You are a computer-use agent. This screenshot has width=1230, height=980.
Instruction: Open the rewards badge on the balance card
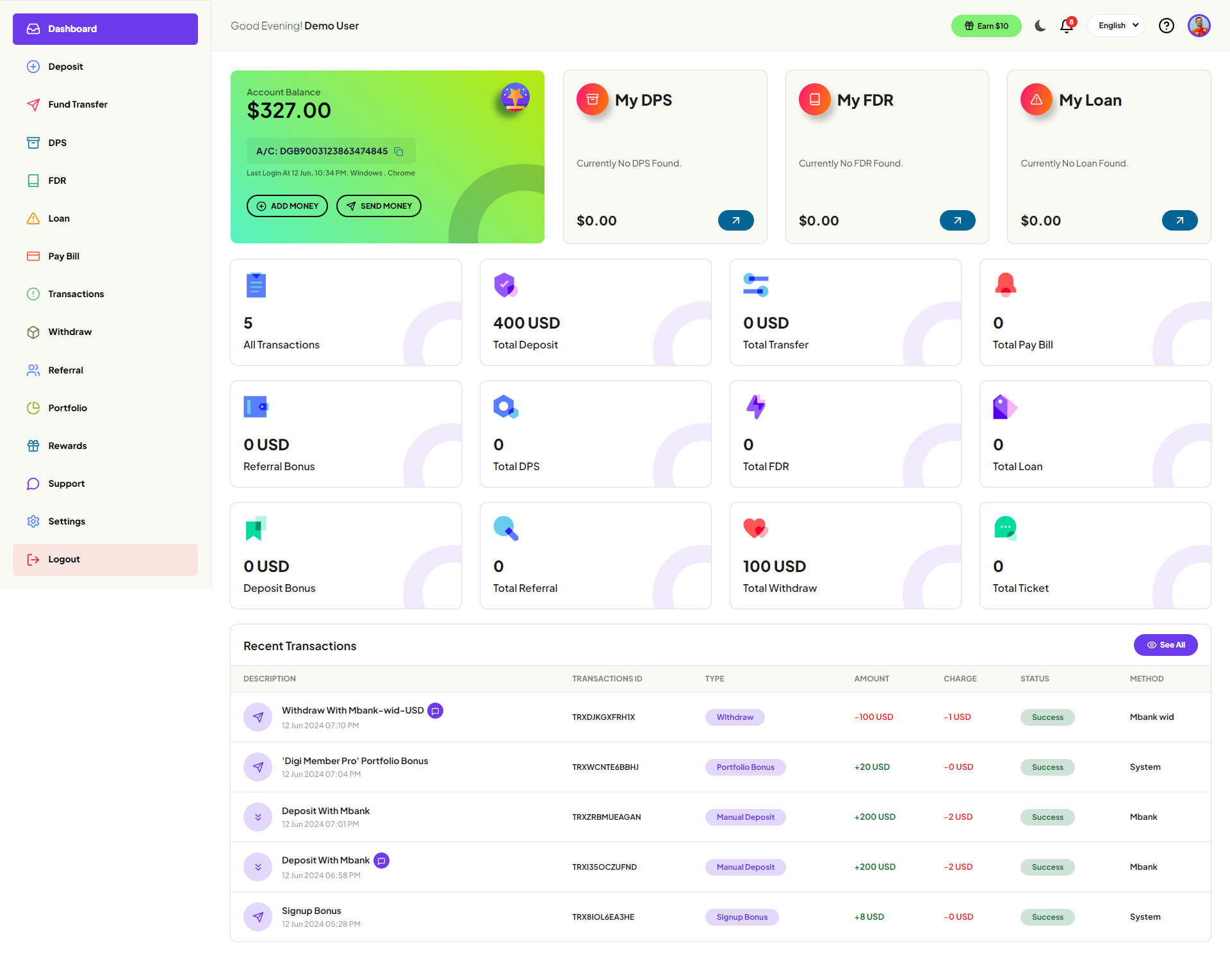(515, 98)
